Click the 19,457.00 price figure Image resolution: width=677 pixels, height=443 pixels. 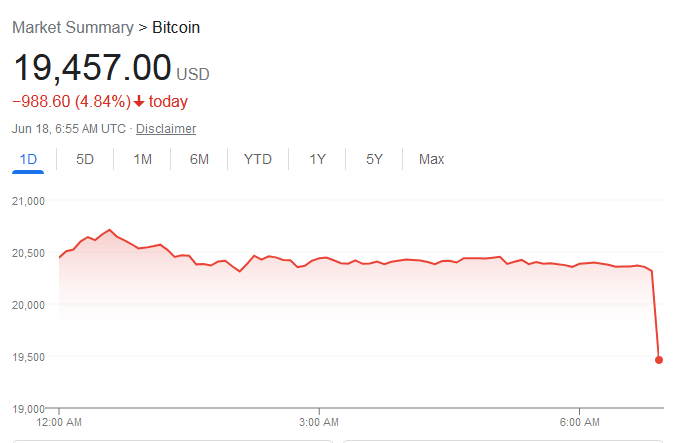point(92,67)
